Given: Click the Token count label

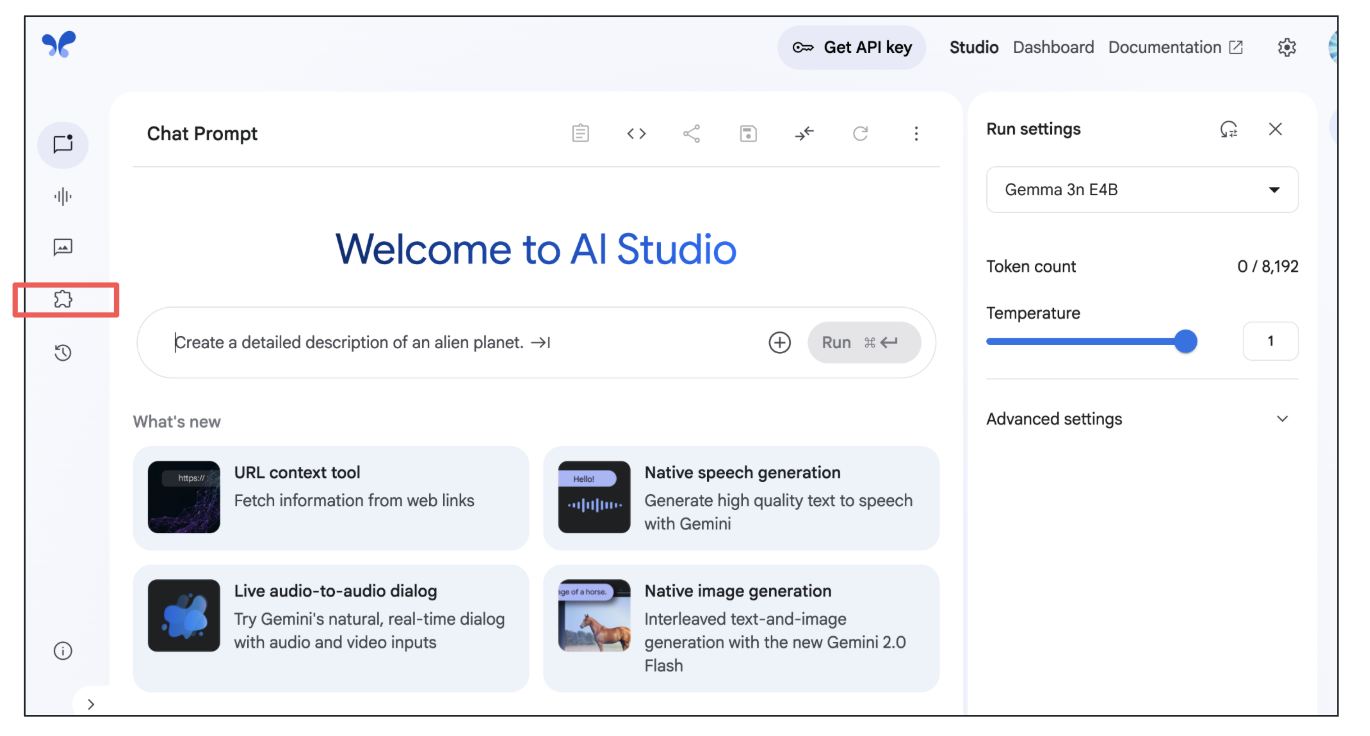Looking at the screenshot, I should (1031, 266).
